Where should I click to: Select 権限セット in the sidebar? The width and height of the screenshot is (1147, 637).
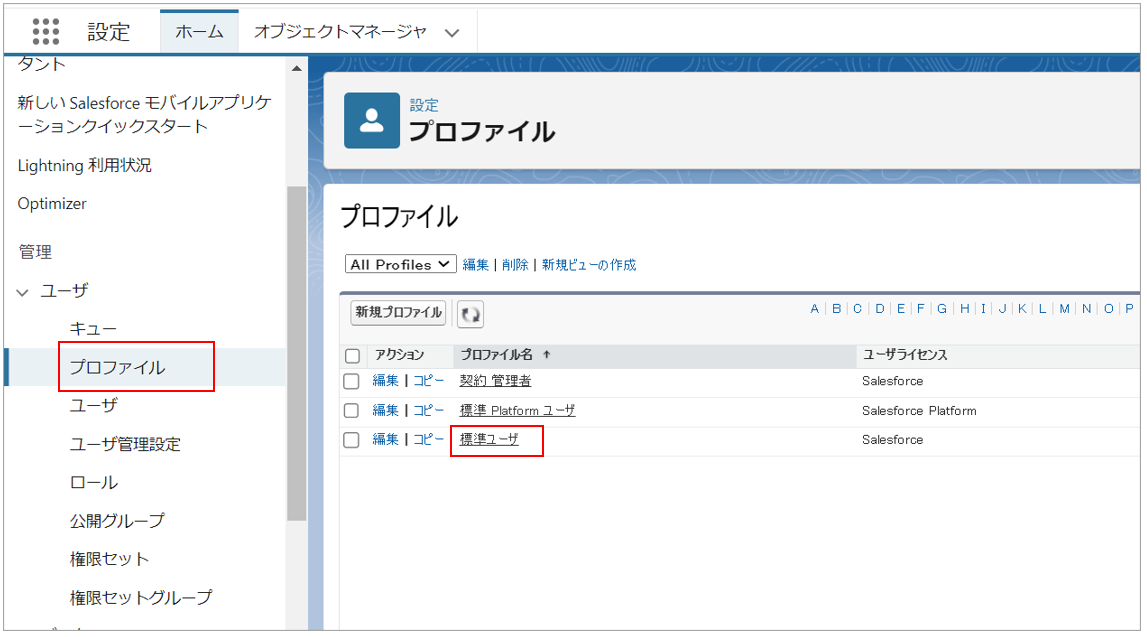(x=109, y=559)
